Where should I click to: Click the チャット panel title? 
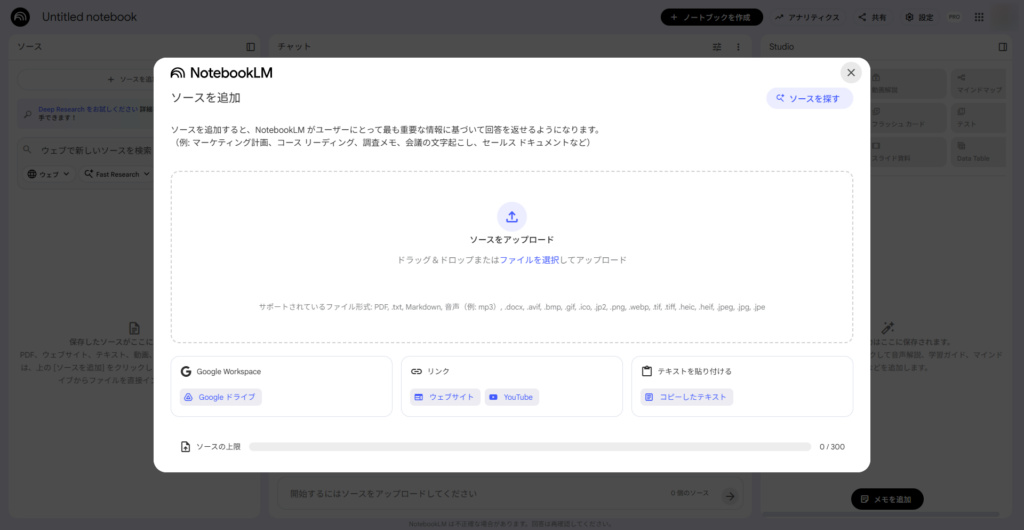(294, 47)
